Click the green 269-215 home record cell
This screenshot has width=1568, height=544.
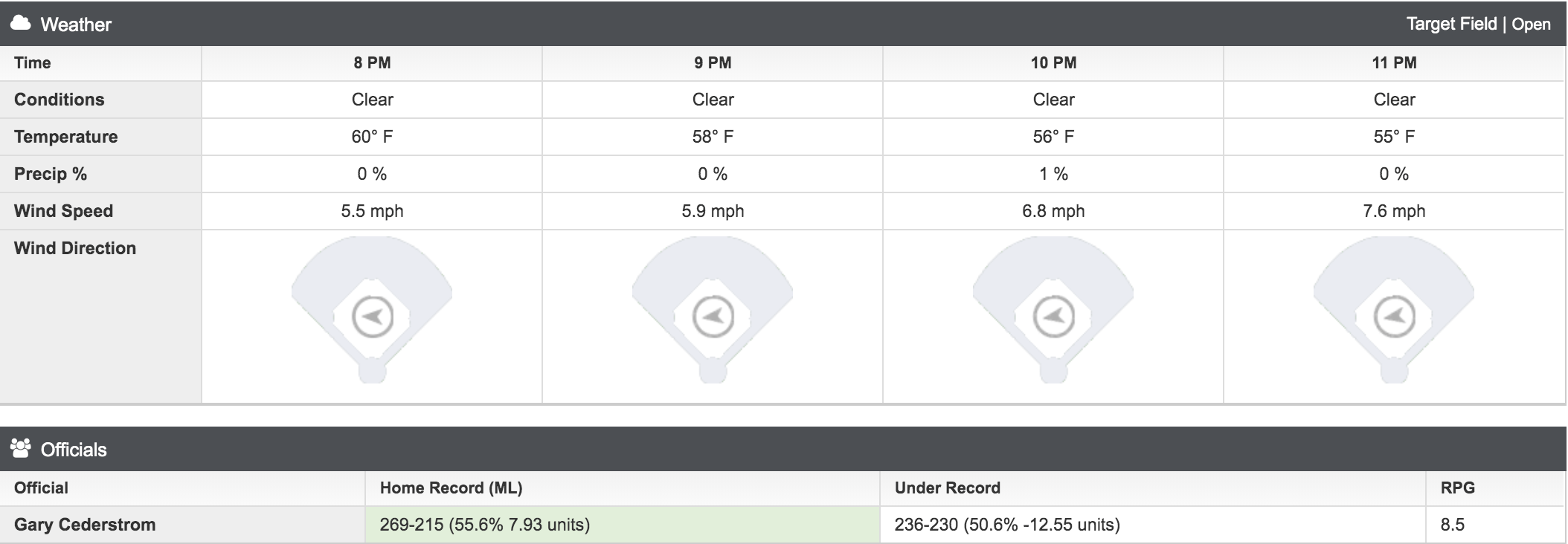pyautogui.click(x=623, y=525)
